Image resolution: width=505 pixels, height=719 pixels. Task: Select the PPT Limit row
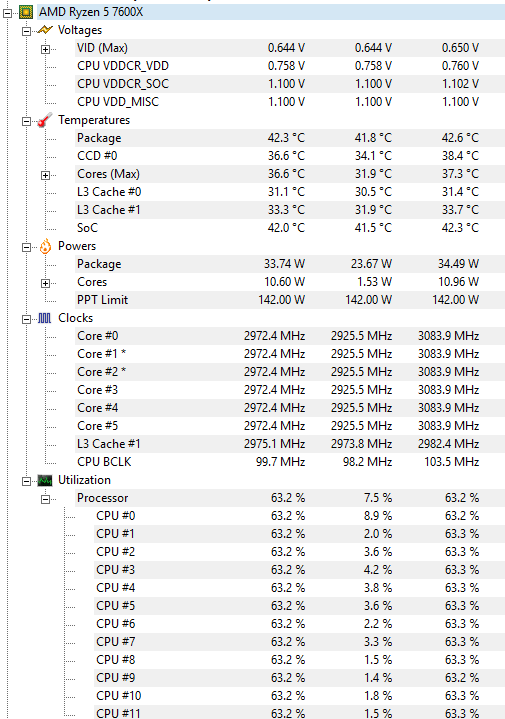coord(290,300)
